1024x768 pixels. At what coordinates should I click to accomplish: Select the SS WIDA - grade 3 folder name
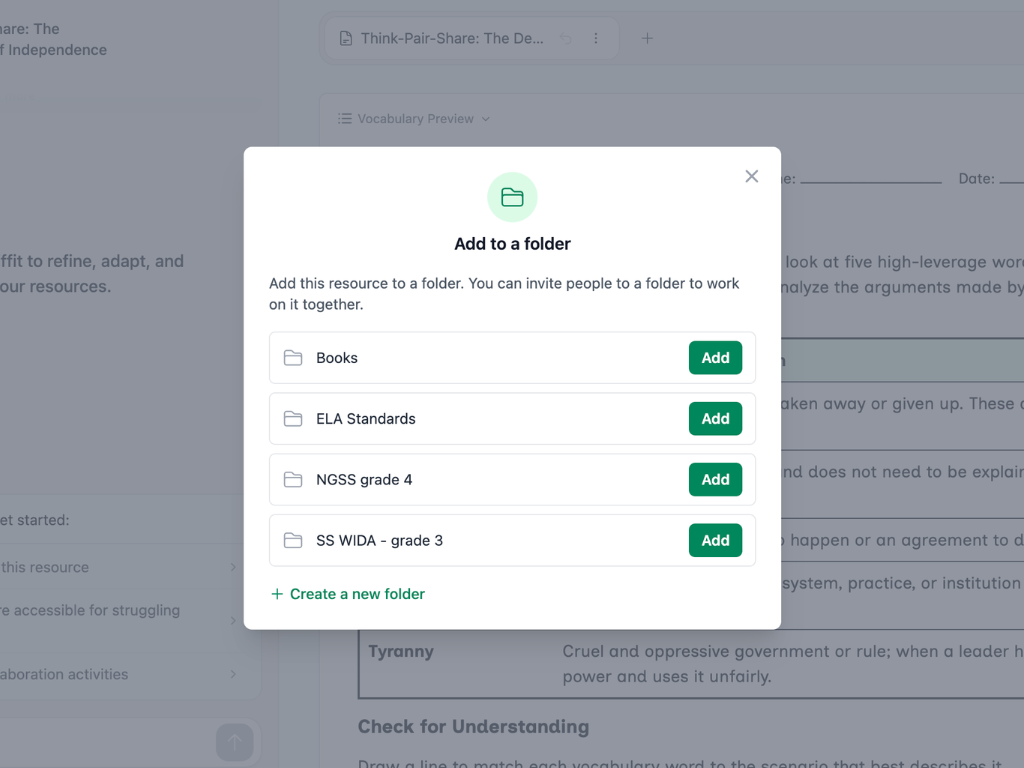pos(379,540)
